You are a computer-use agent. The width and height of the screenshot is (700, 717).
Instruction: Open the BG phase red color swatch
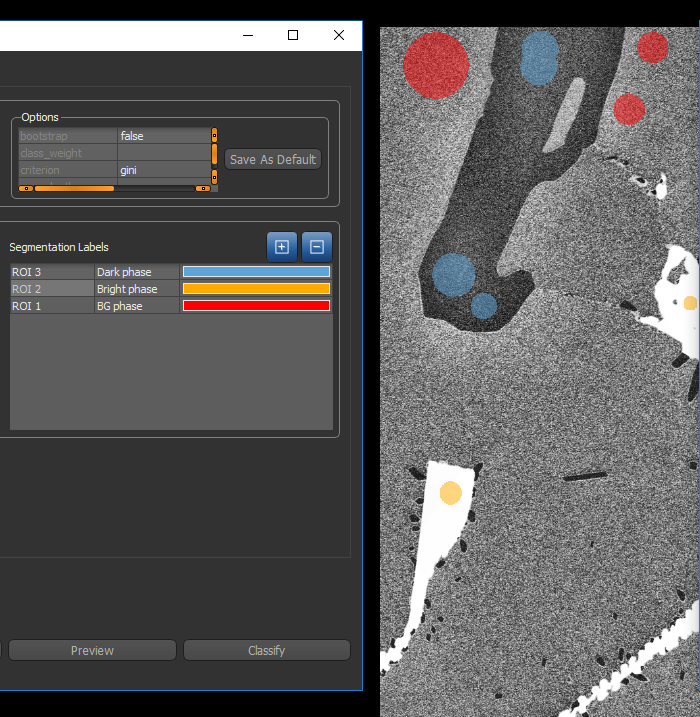tap(256, 306)
